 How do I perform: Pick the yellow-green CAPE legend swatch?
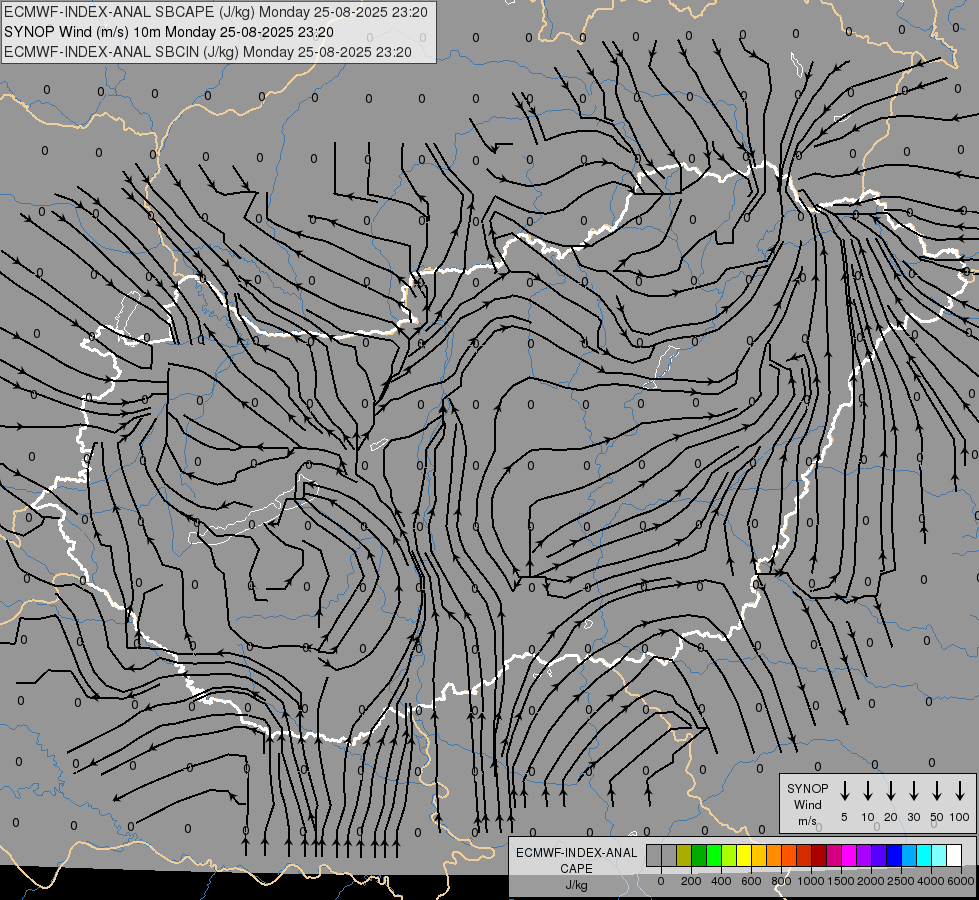point(729,855)
